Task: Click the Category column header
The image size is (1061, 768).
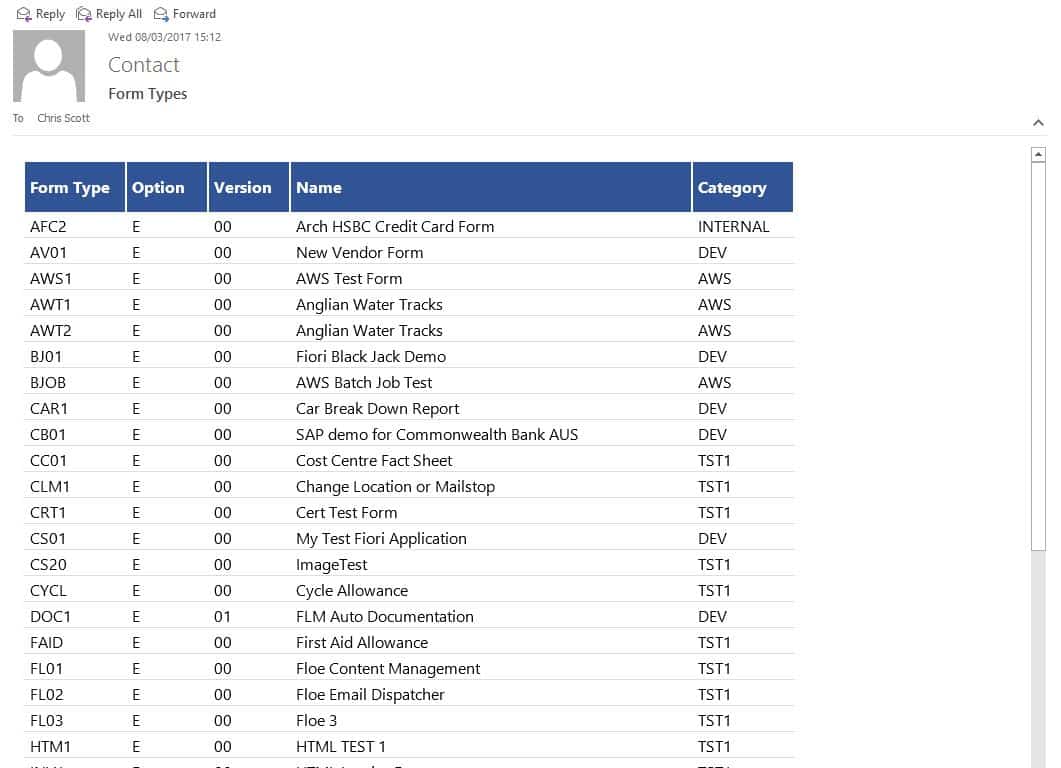Action: 743,187
